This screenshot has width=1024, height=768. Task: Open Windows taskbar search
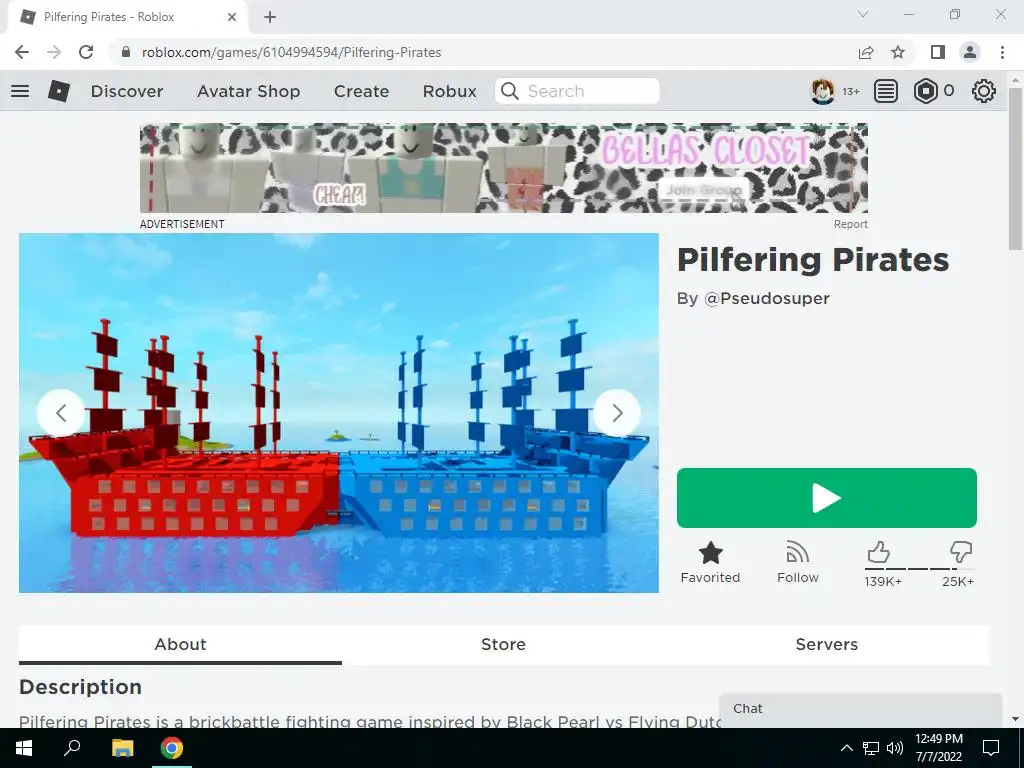click(x=72, y=748)
